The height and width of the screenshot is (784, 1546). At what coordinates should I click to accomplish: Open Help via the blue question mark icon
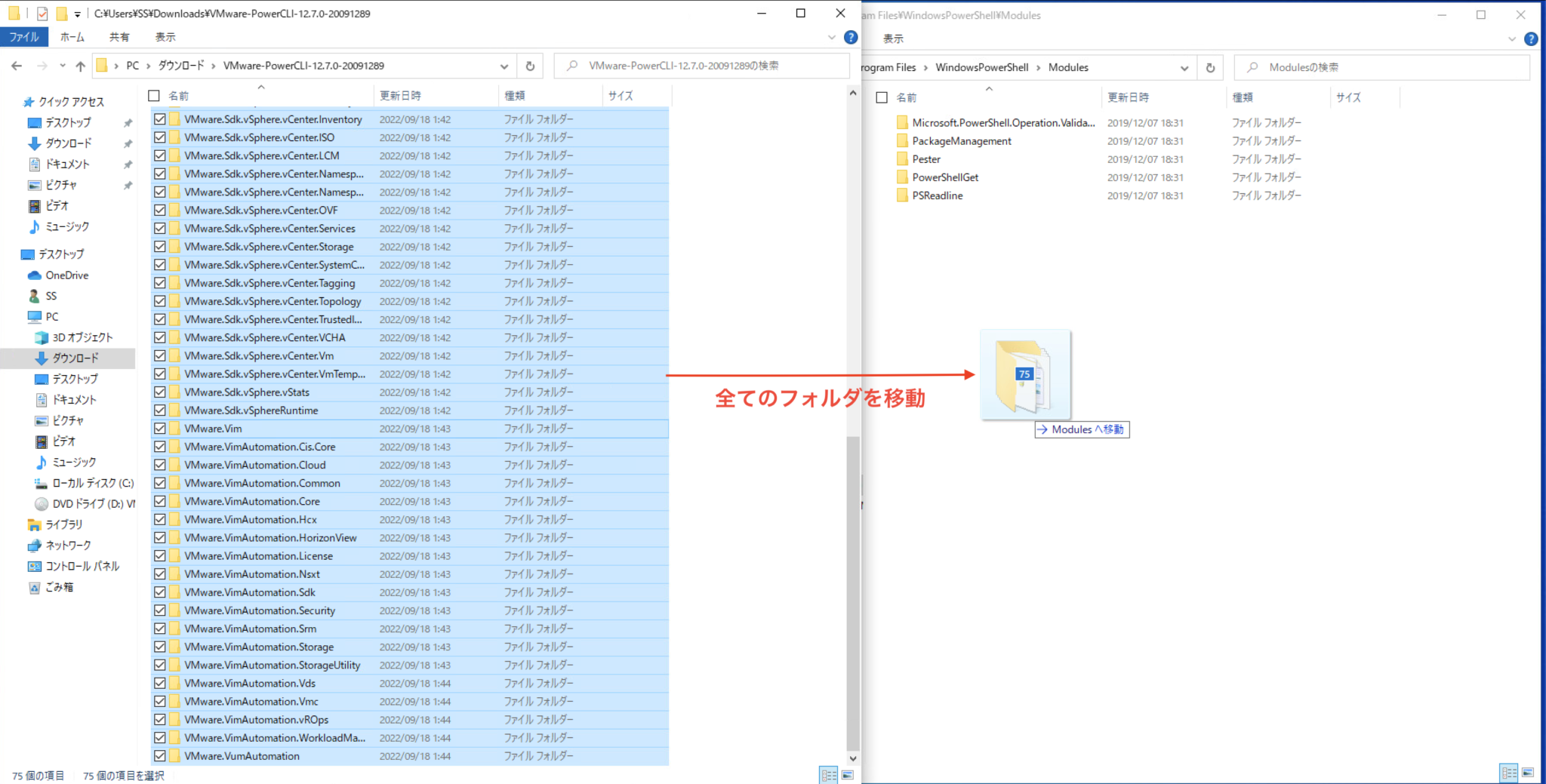850,37
